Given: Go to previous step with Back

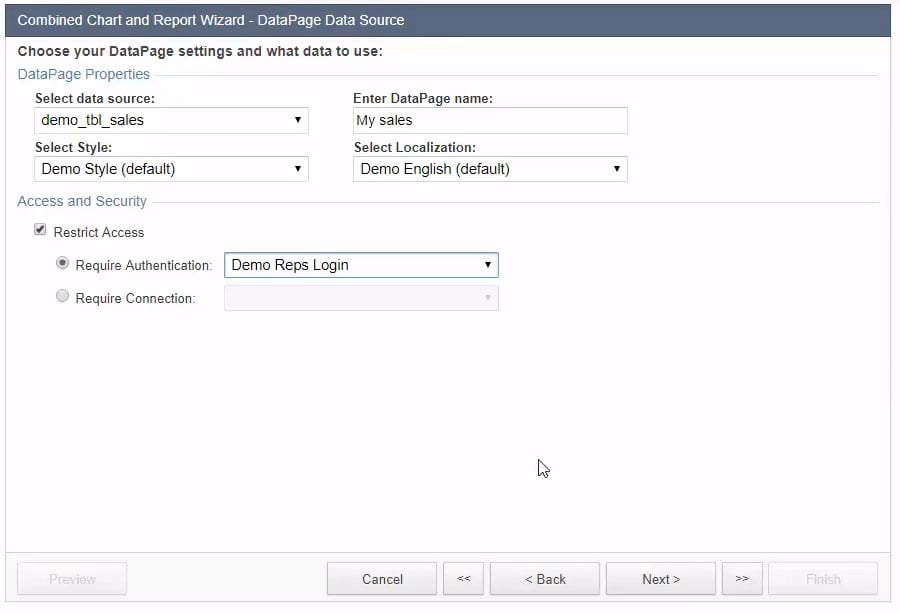Looking at the screenshot, I should (x=545, y=579).
